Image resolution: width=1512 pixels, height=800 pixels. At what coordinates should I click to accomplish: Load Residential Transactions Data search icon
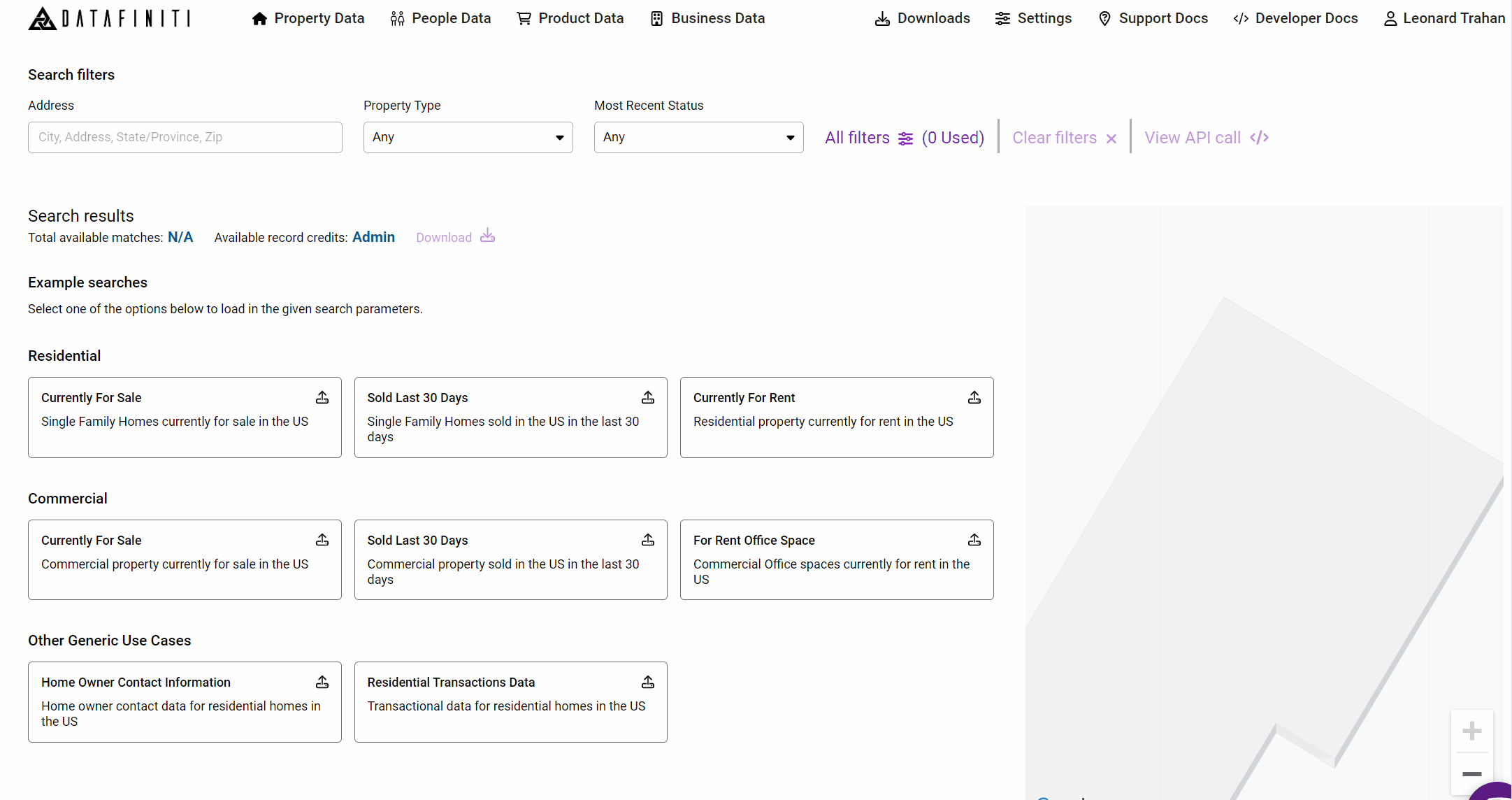pyautogui.click(x=648, y=682)
